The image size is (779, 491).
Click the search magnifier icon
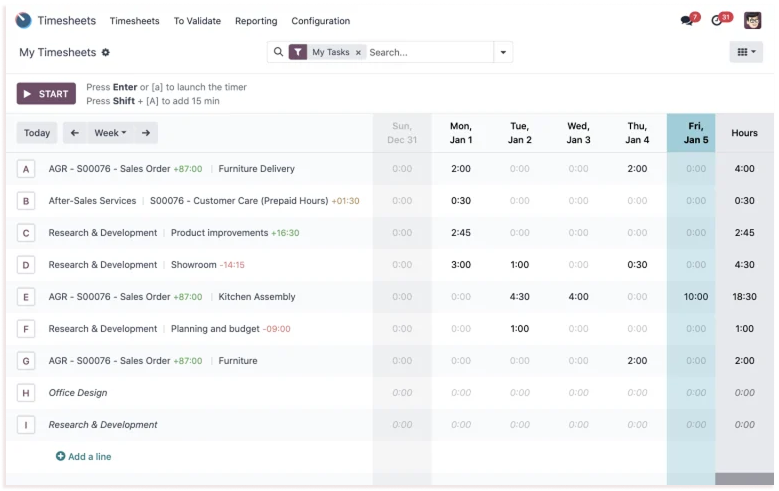(278, 52)
